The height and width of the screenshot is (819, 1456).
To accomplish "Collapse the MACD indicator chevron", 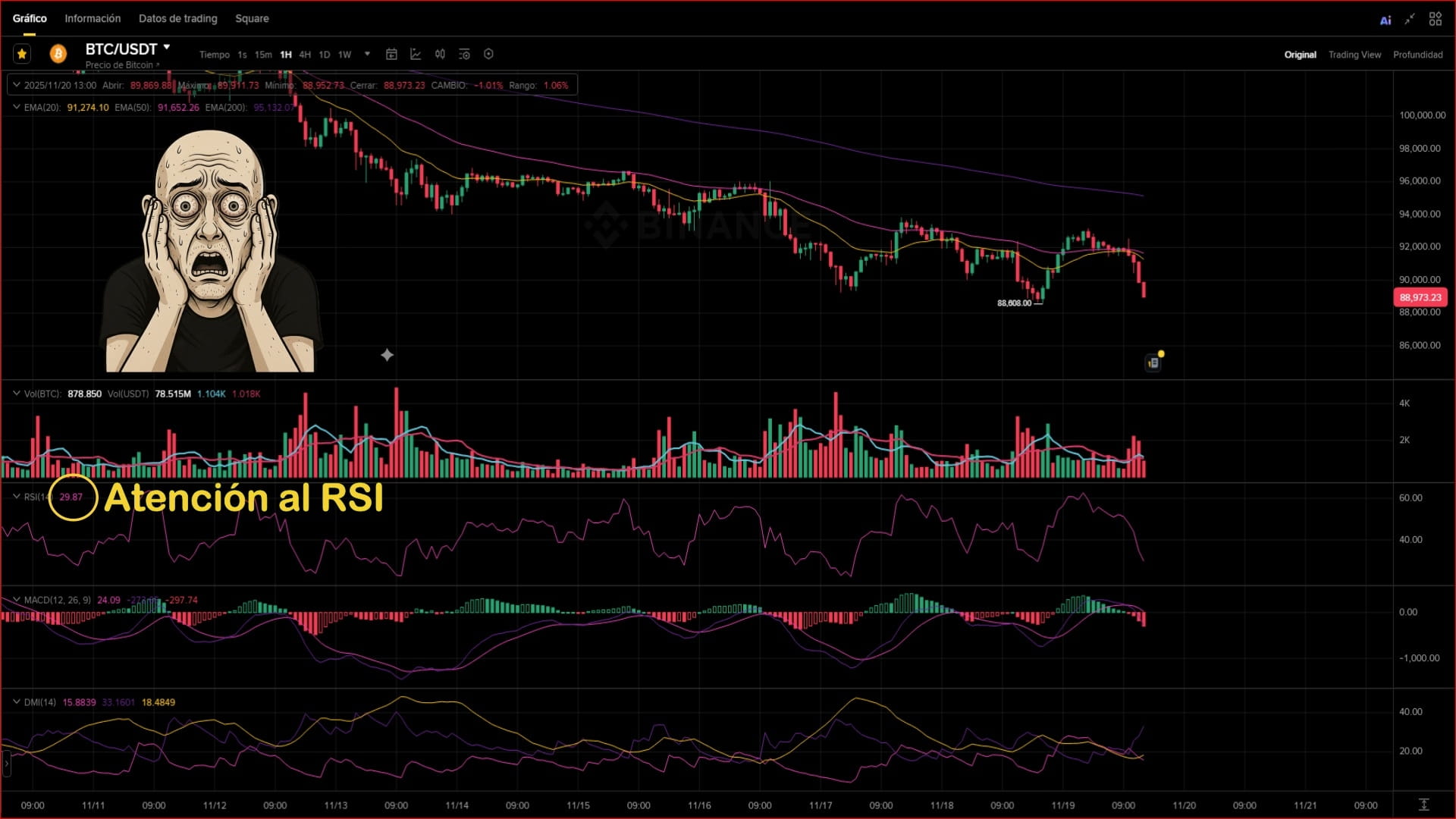I will tap(17, 600).
